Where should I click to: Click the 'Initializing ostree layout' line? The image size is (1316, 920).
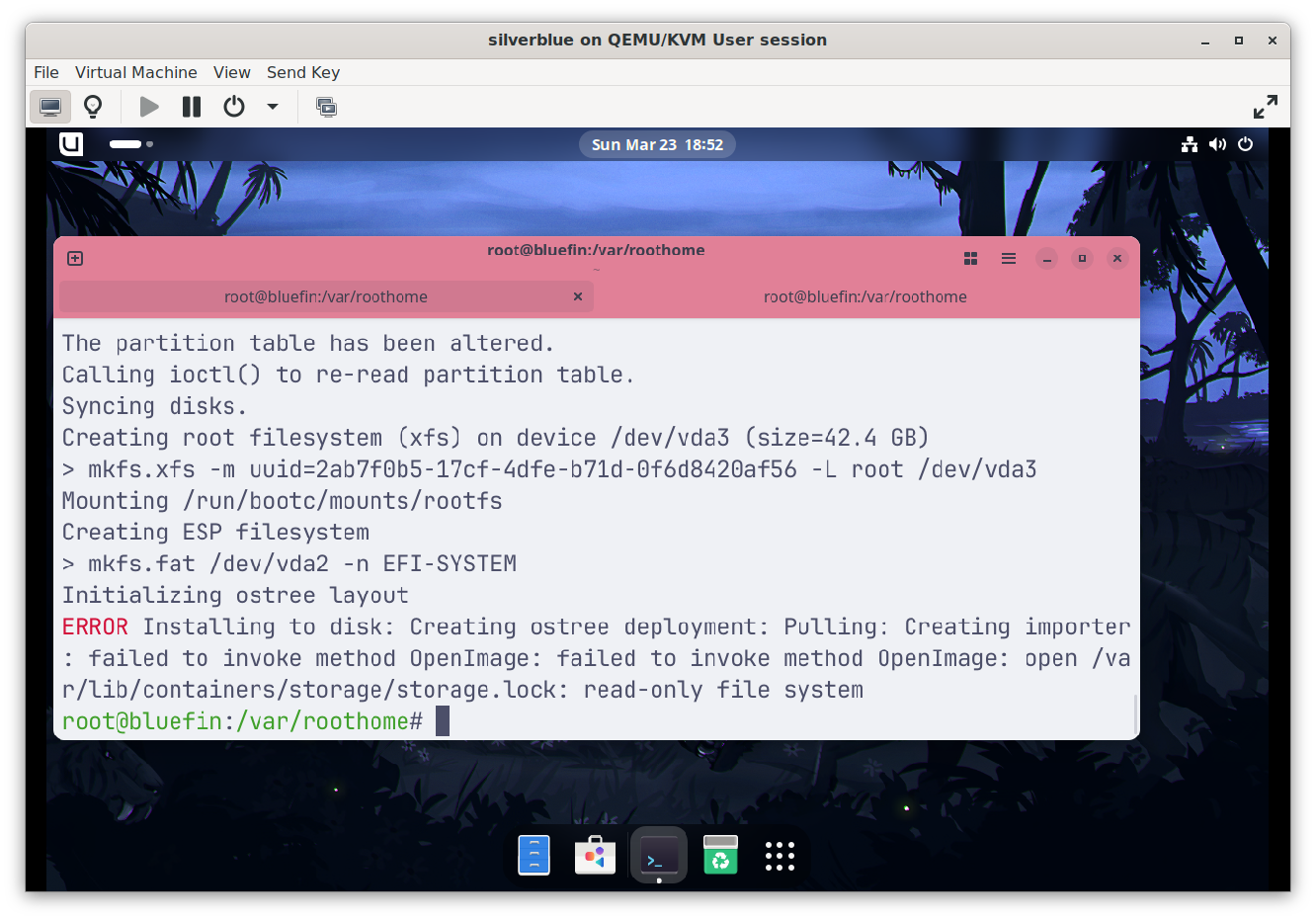[235, 595]
